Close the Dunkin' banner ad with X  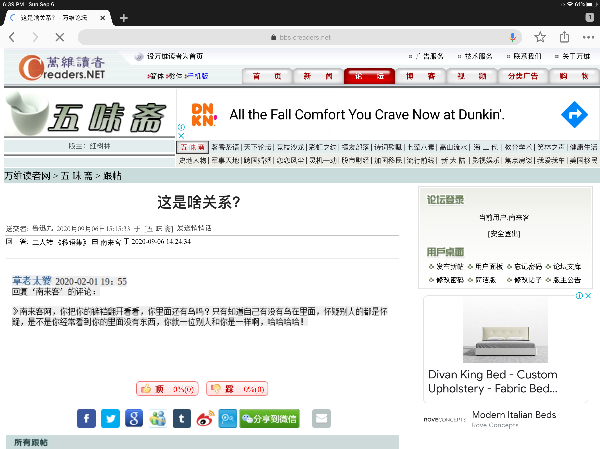pos(181,135)
